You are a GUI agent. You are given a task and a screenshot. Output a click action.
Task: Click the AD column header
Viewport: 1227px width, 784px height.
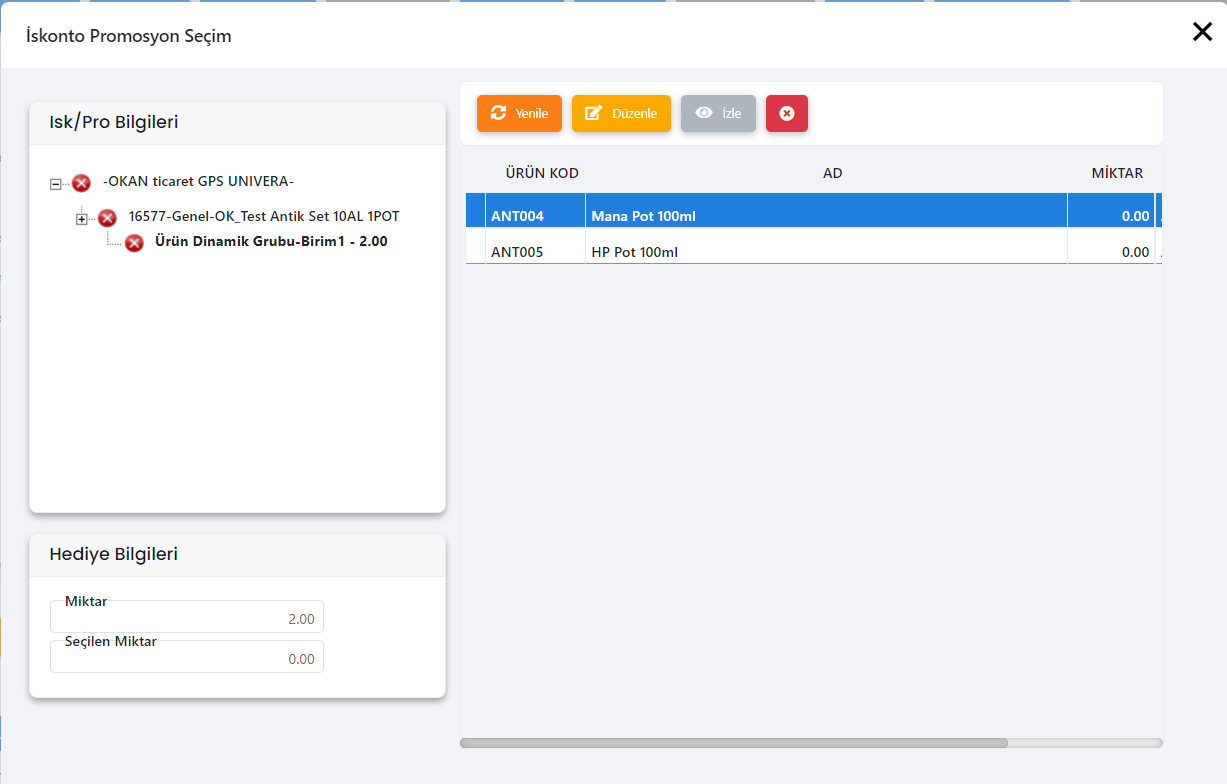point(833,173)
